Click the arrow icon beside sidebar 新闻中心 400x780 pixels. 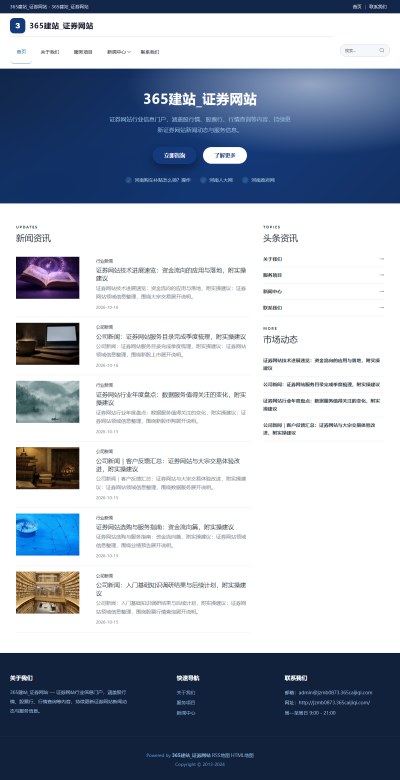(x=382, y=291)
